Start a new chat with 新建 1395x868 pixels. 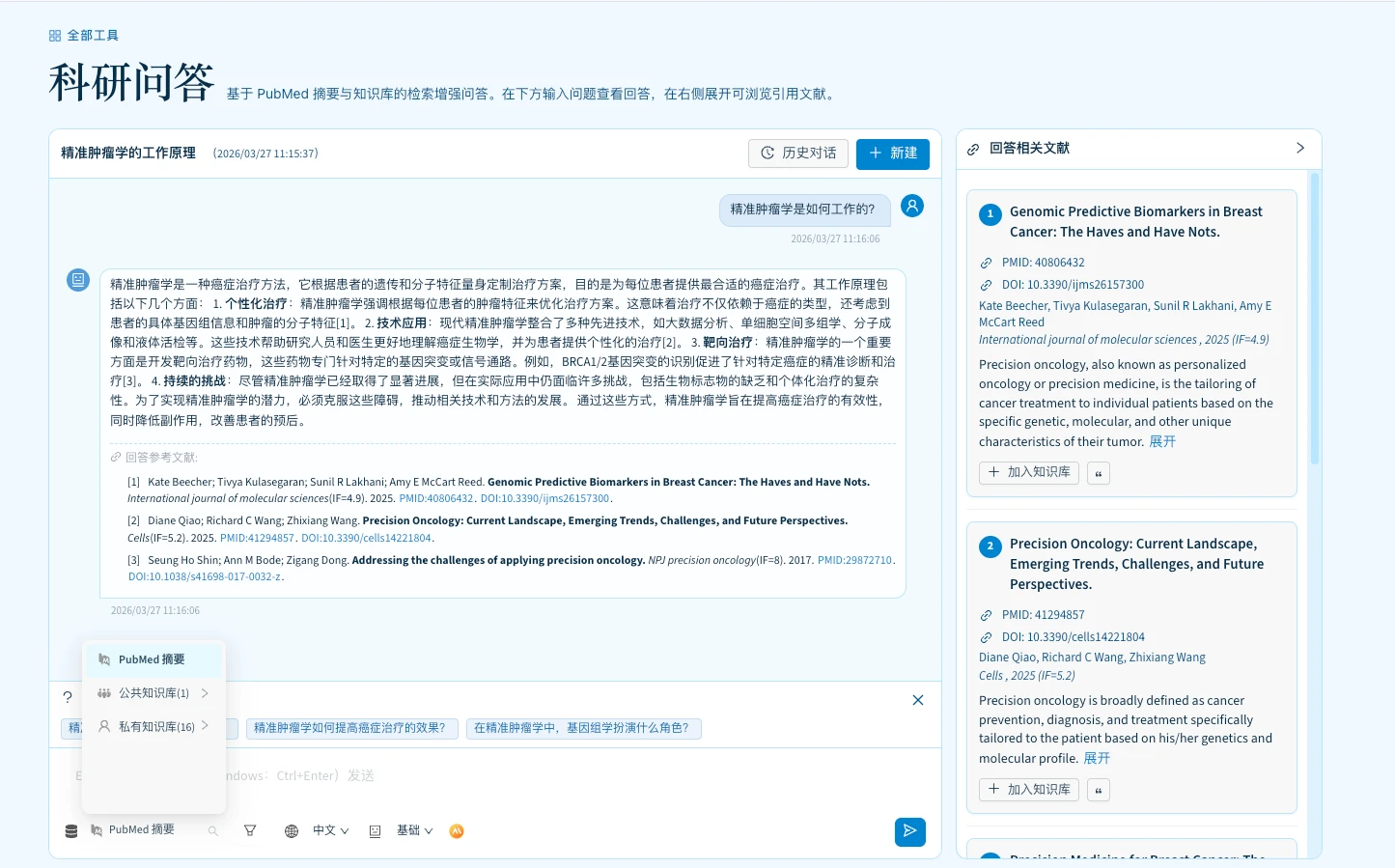(891, 154)
